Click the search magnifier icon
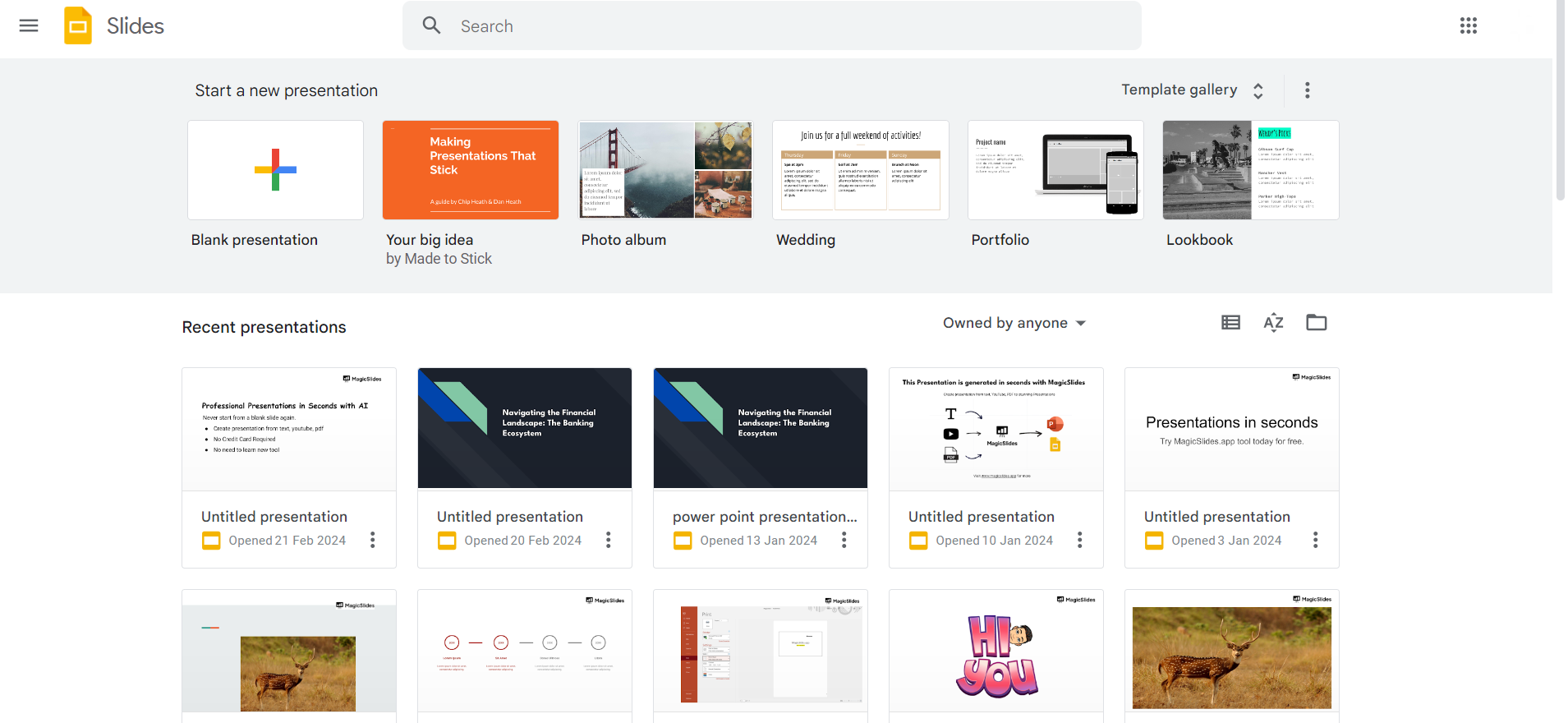Screen dimensions: 1568x723 431,25
